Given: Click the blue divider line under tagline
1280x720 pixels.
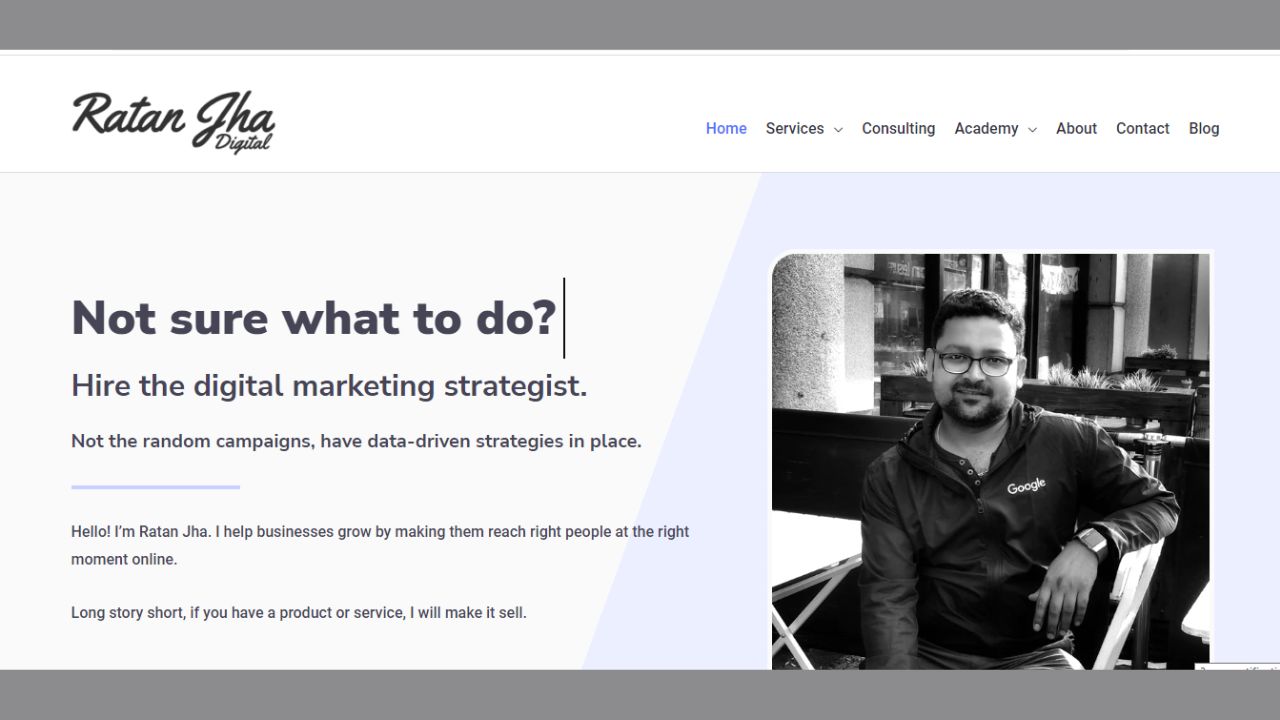Looking at the screenshot, I should click(x=155, y=487).
